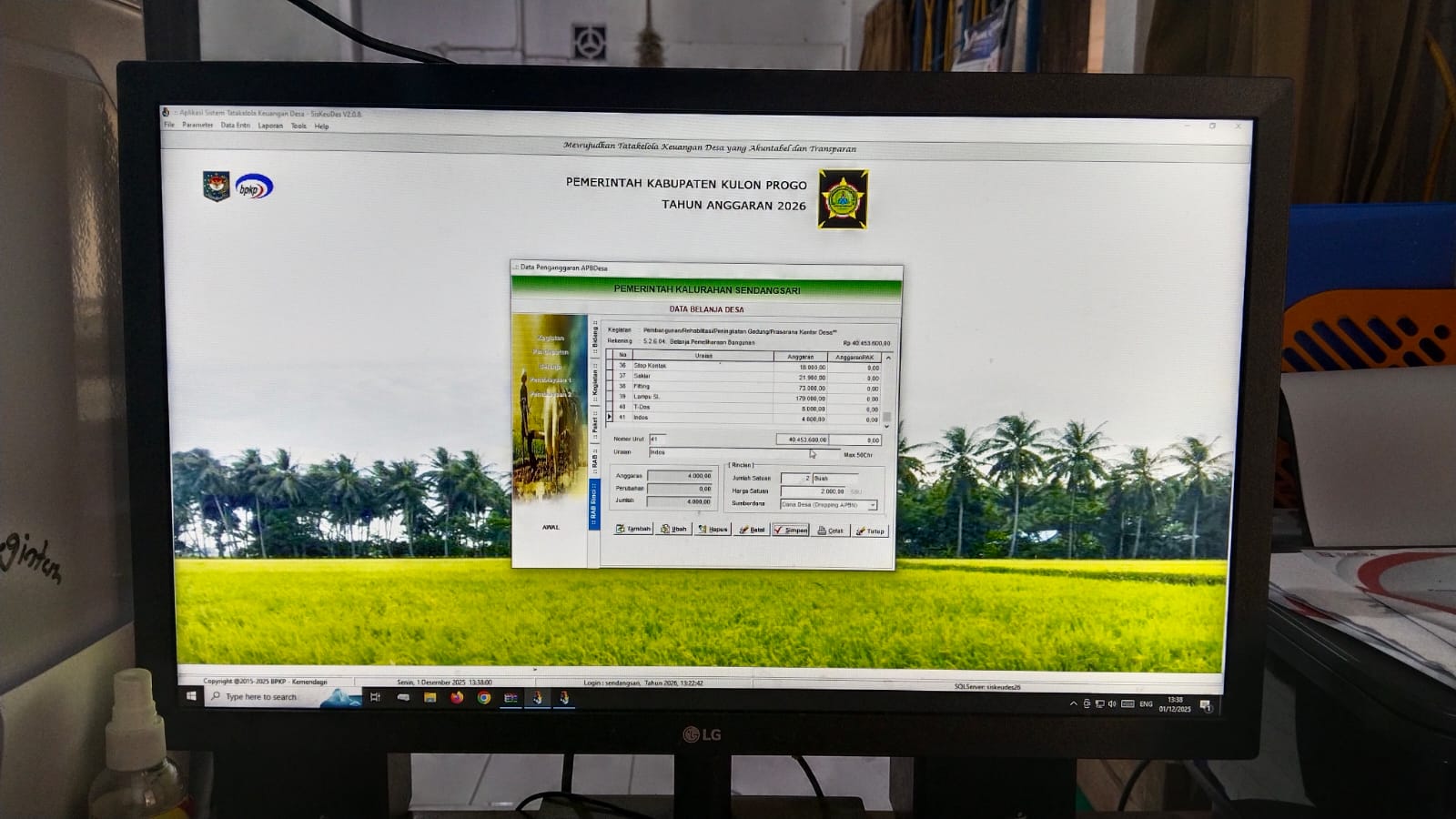The image size is (1456, 819).
Task: Launch Google Chrome from the taskbar
Action: (x=484, y=698)
